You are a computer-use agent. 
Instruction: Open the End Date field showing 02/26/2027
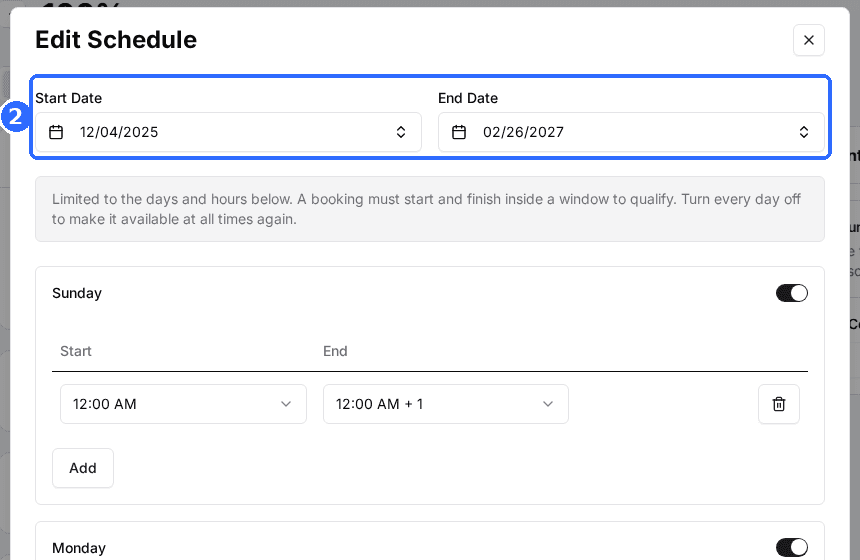631,132
